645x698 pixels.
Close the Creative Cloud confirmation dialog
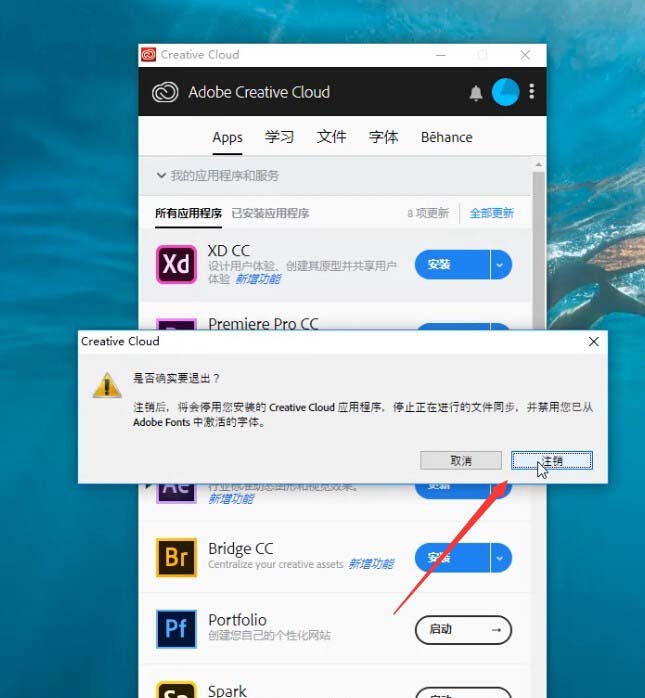593,341
